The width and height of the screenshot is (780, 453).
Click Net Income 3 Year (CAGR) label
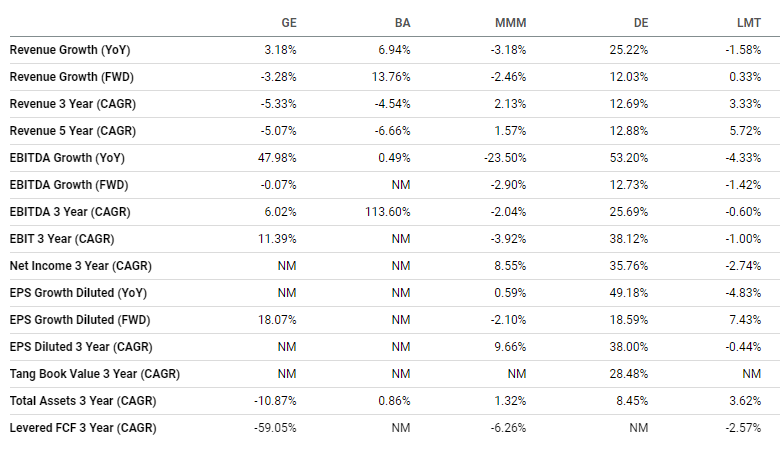[81, 266]
